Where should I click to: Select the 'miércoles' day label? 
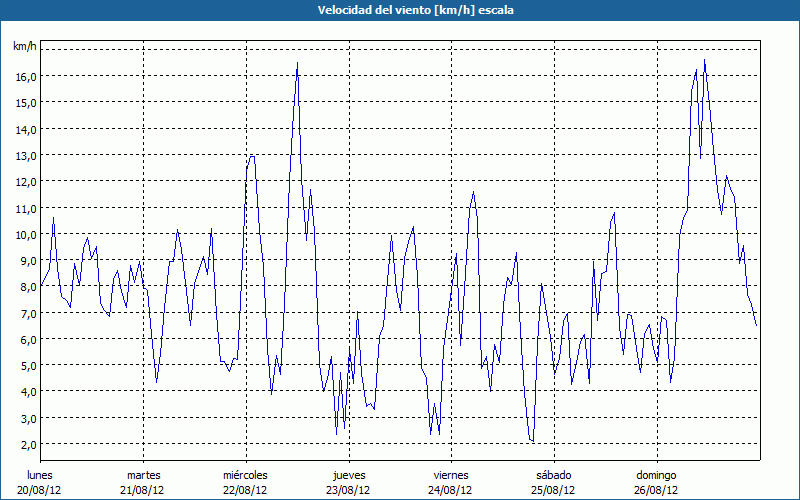tap(245, 474)
